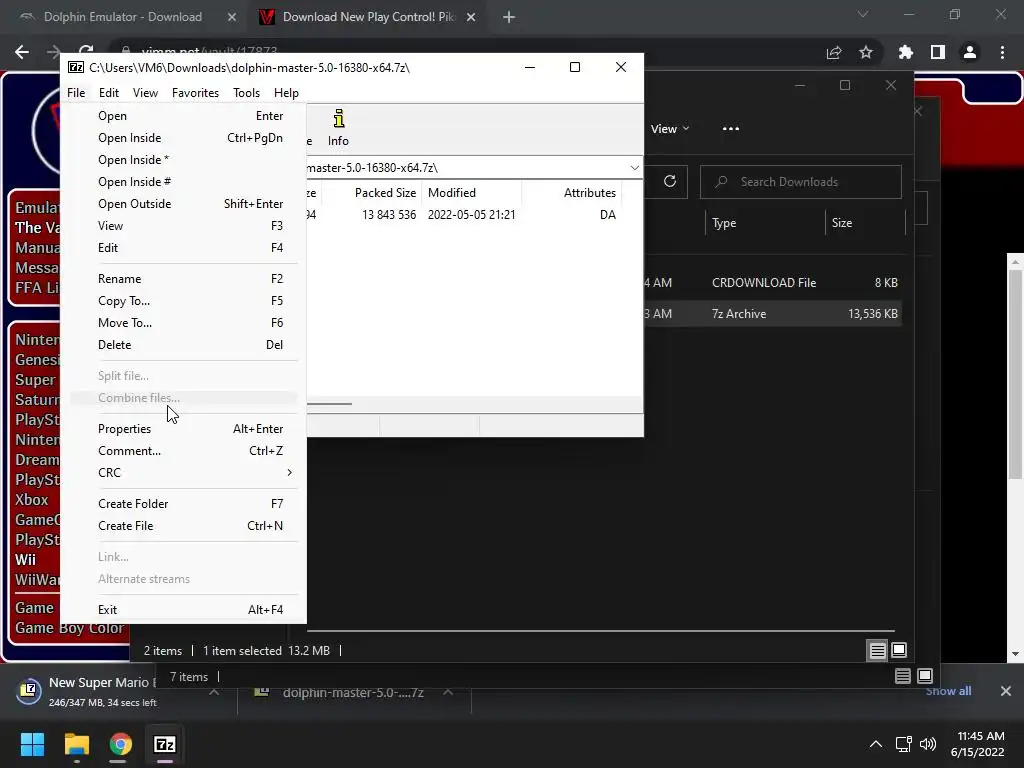Open the Chrome three-dot menu

[1002, 52]
